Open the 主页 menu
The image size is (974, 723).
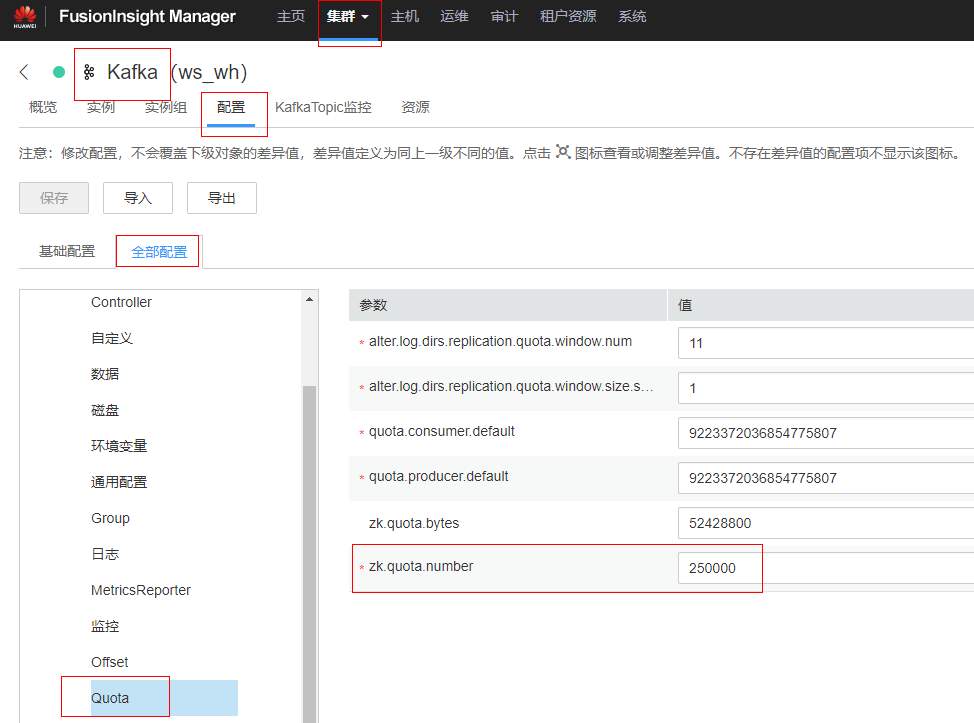coord(291,17)
